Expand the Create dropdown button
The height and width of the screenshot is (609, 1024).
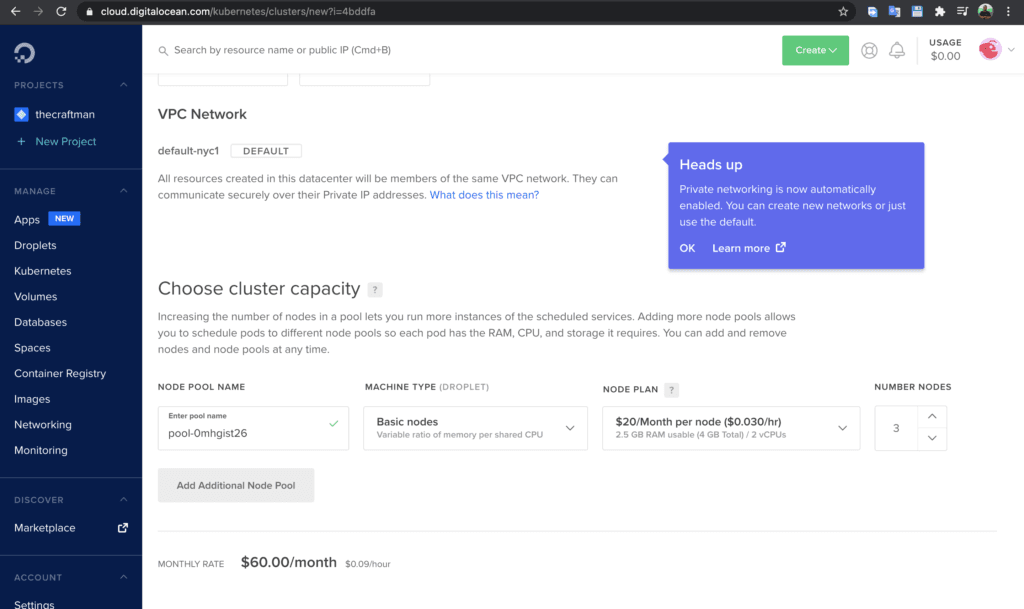click(815, 50)
